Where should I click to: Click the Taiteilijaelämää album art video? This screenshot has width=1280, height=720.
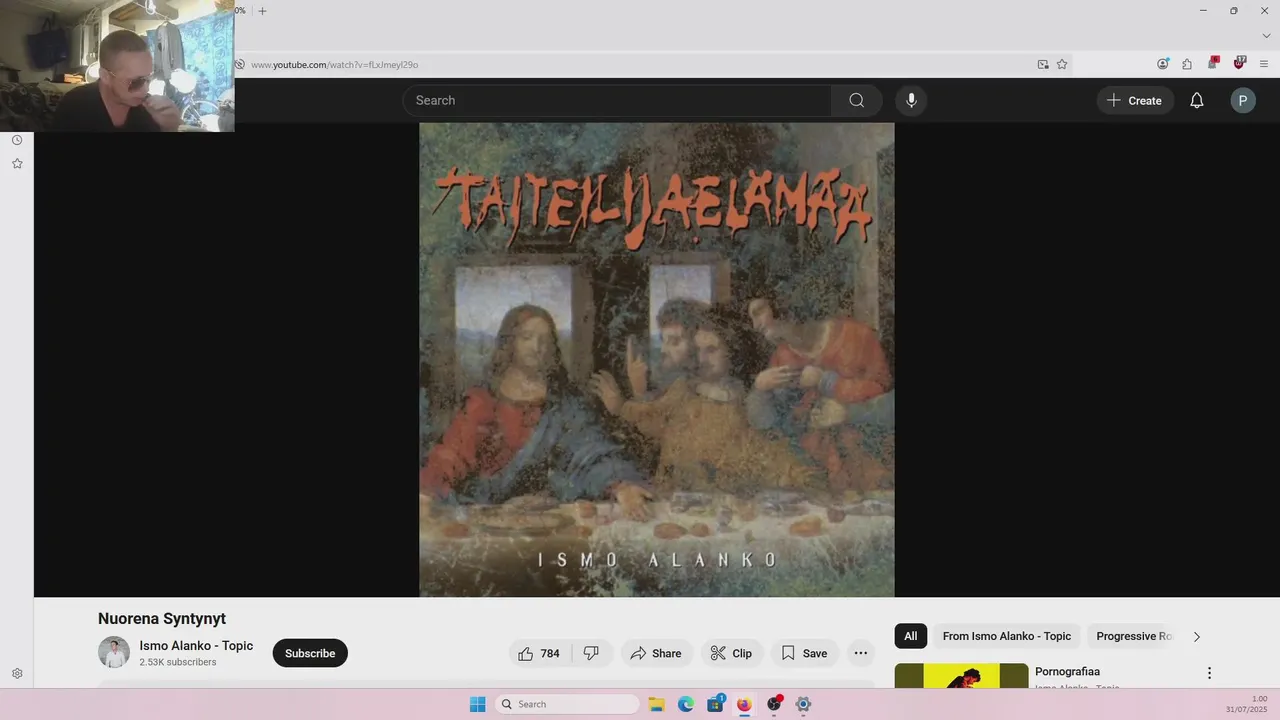pyautogui.click(x=657, y=360)
